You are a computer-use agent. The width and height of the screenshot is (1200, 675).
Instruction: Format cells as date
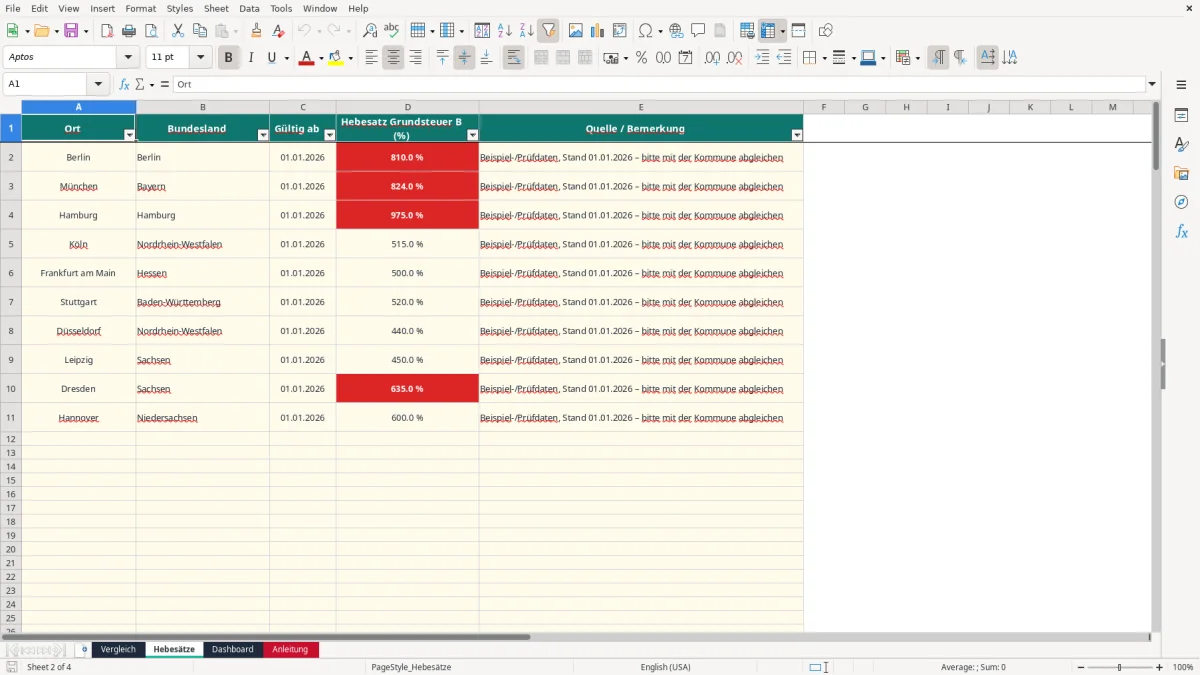click(686, 58)
